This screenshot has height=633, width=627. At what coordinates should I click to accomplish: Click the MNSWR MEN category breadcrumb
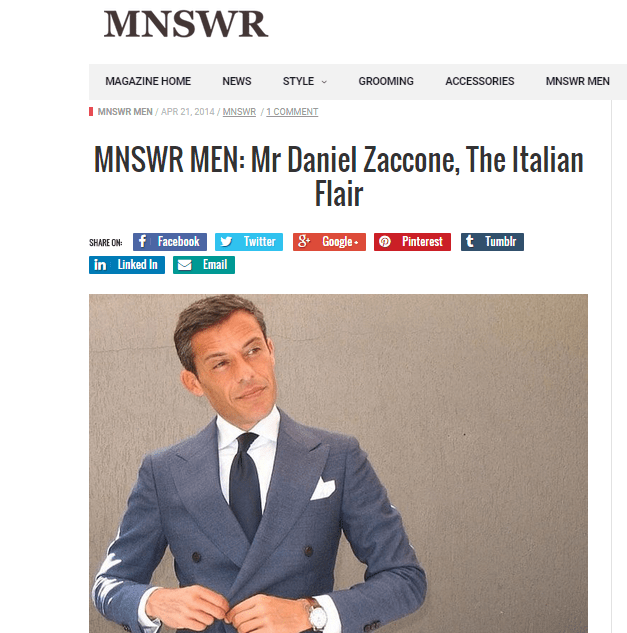pyautogui.click(x=125, y=112)
